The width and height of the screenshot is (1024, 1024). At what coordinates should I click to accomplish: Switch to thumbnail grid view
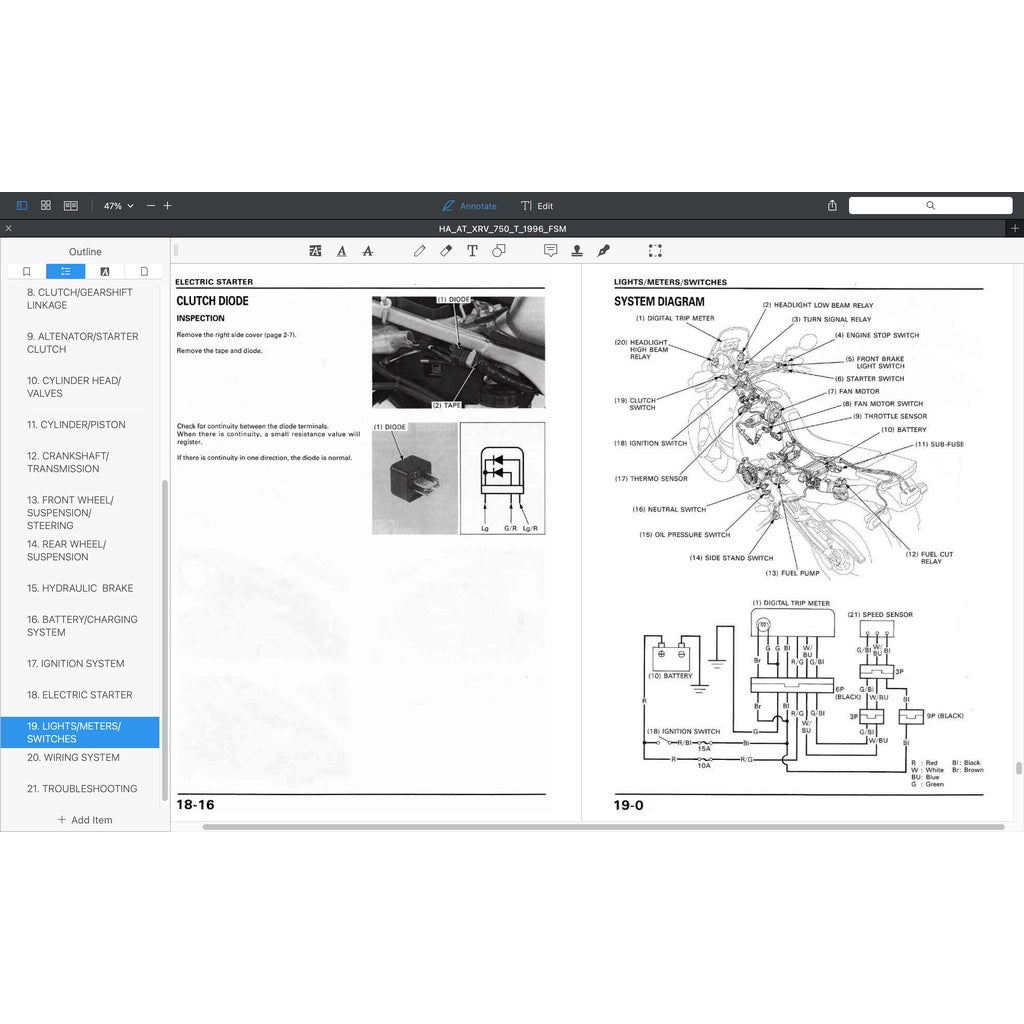(x=46, y=206)
